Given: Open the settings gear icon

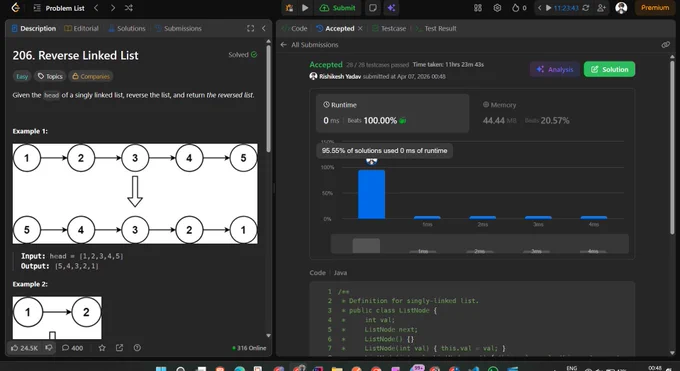Looking at the screenshot, I should coord(497,8).
